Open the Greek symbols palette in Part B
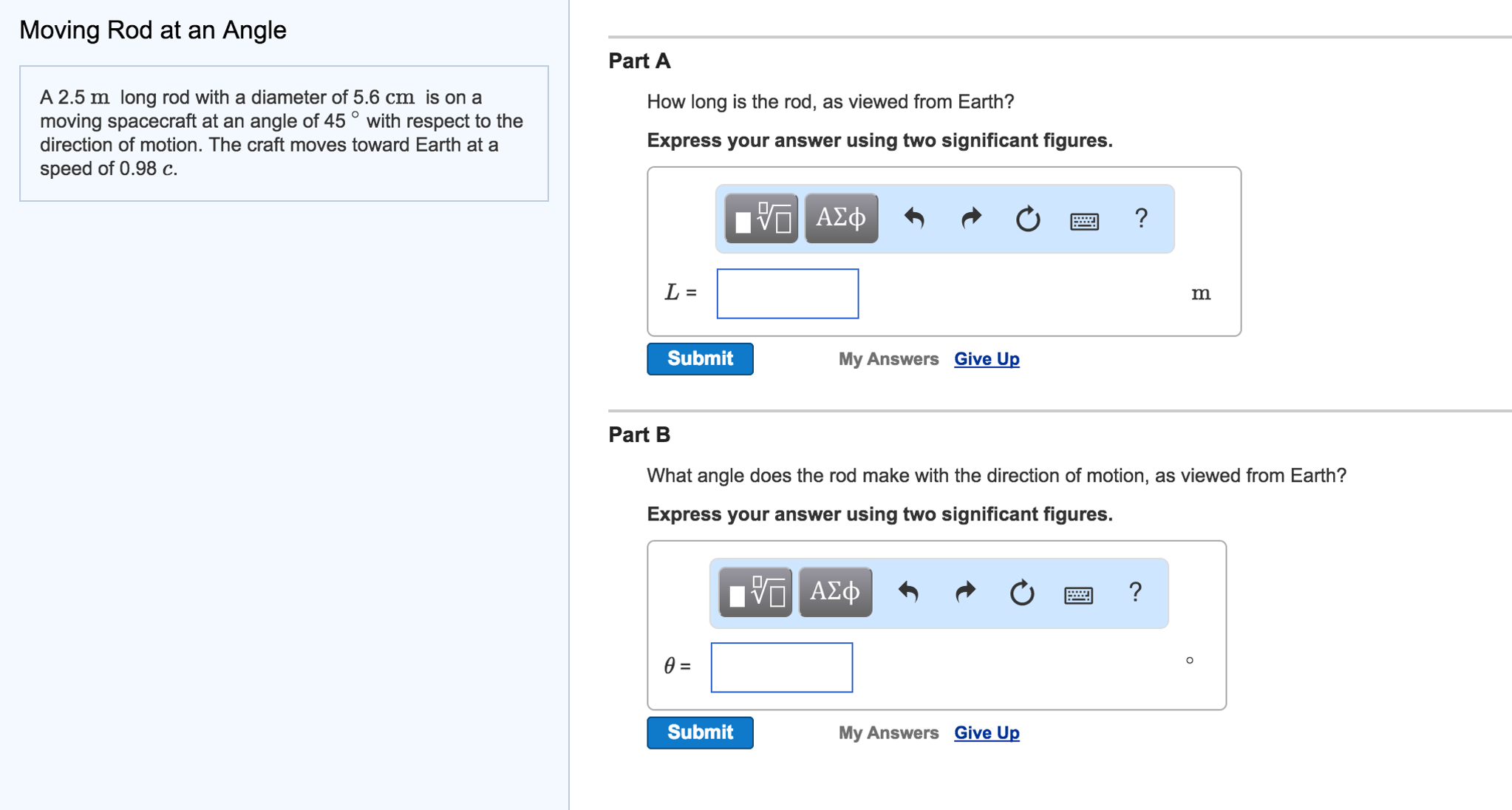Image resolution: width=1512 pixels, height=810 pixels. pyautogui.click(x=835, y=593)
